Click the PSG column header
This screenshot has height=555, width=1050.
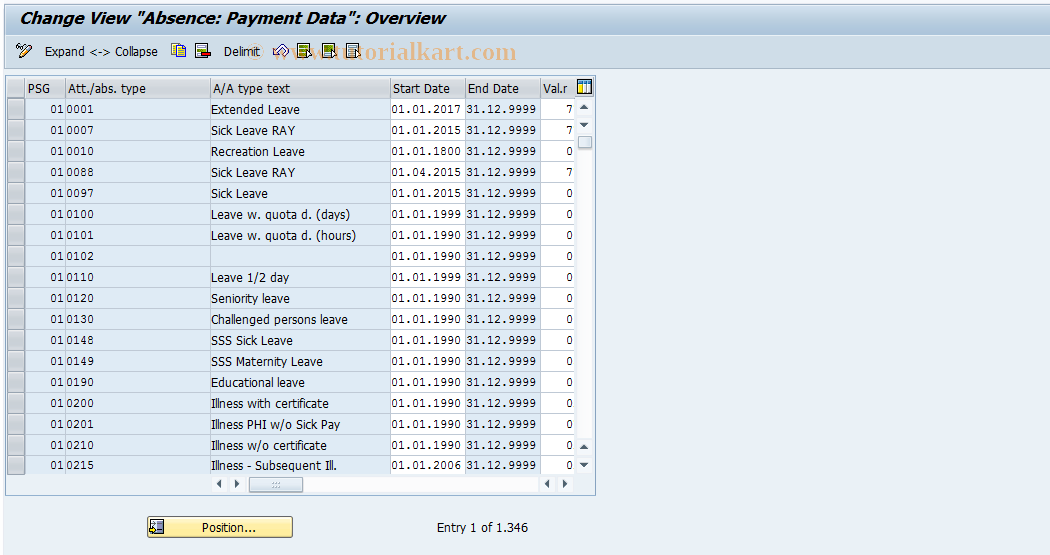pyautogui.click(x=45, y=88)
